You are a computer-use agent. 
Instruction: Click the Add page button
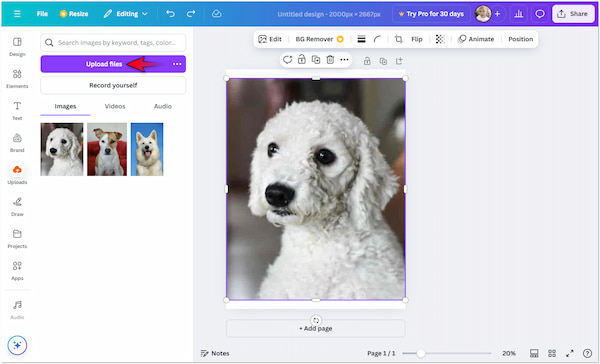point(316,328)
